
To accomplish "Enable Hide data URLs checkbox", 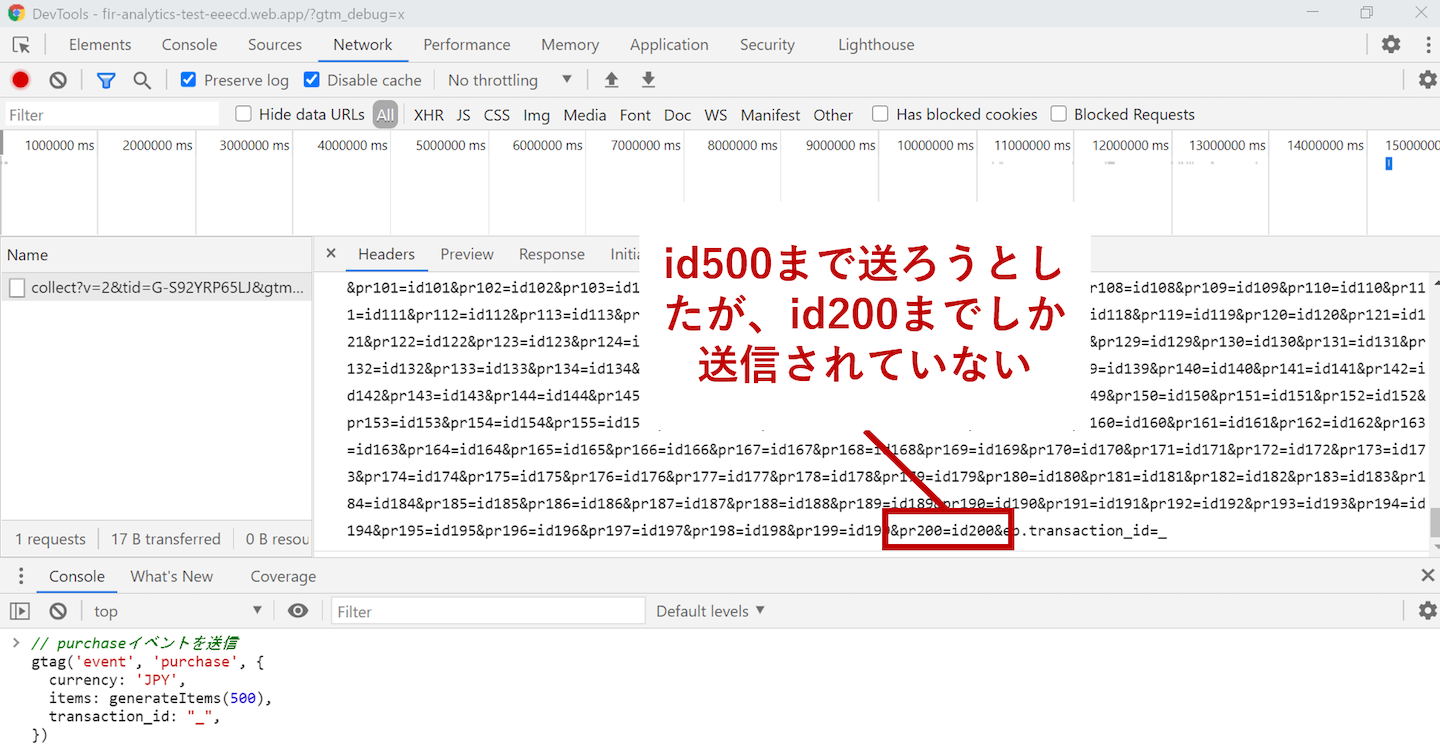I will click(244, 114).
